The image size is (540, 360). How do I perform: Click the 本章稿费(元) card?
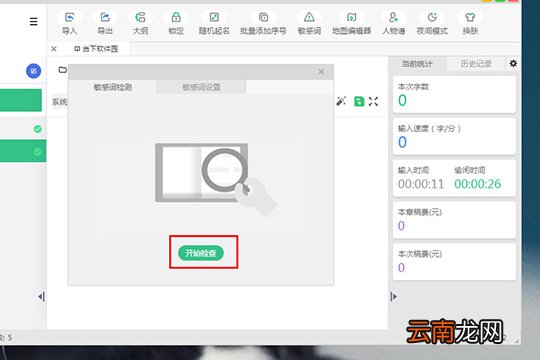click(454, 220)
